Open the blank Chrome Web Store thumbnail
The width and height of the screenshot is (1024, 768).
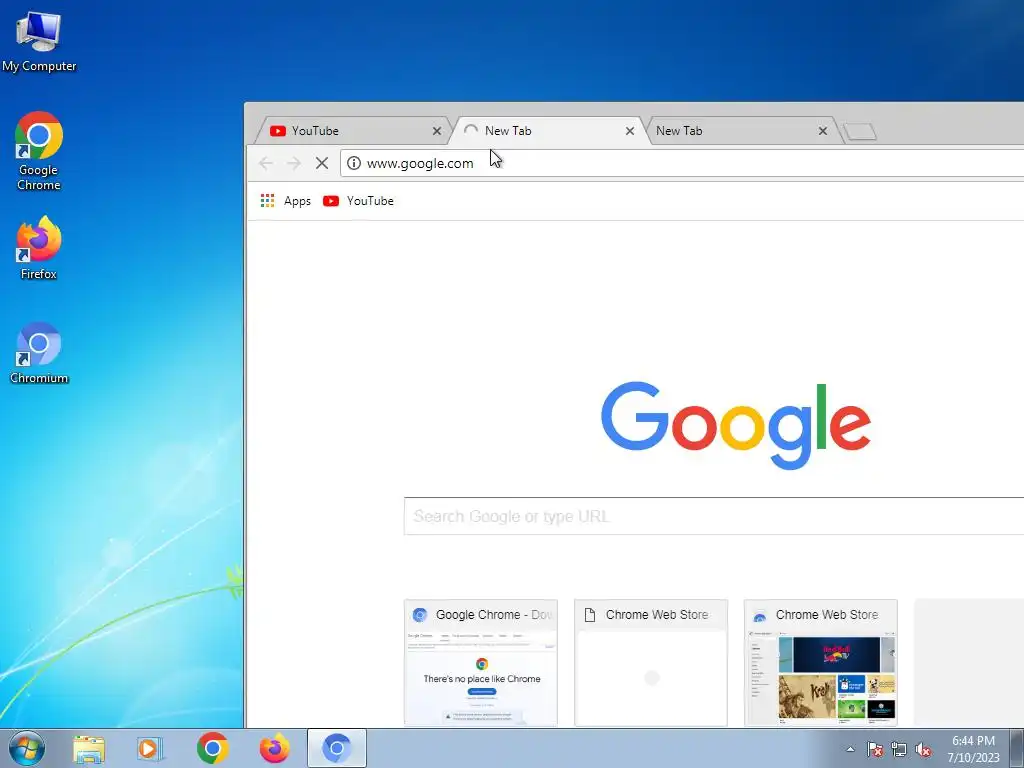650,662
